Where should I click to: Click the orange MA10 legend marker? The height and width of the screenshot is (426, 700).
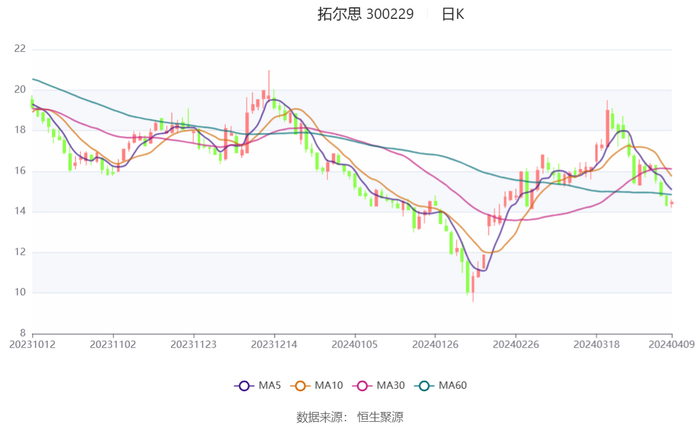point(300,385)
